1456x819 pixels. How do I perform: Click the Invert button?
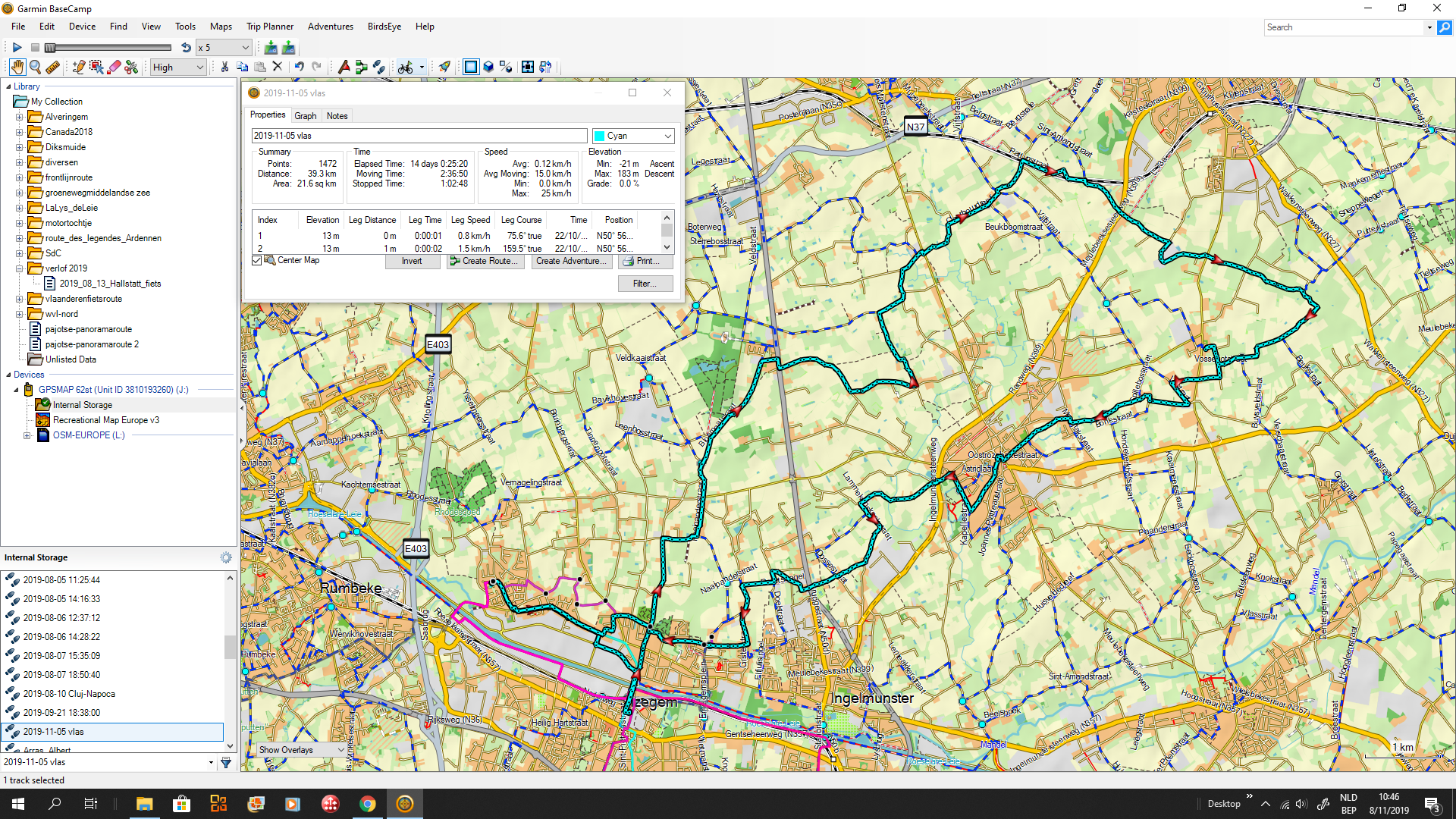(x=412, y=261)
